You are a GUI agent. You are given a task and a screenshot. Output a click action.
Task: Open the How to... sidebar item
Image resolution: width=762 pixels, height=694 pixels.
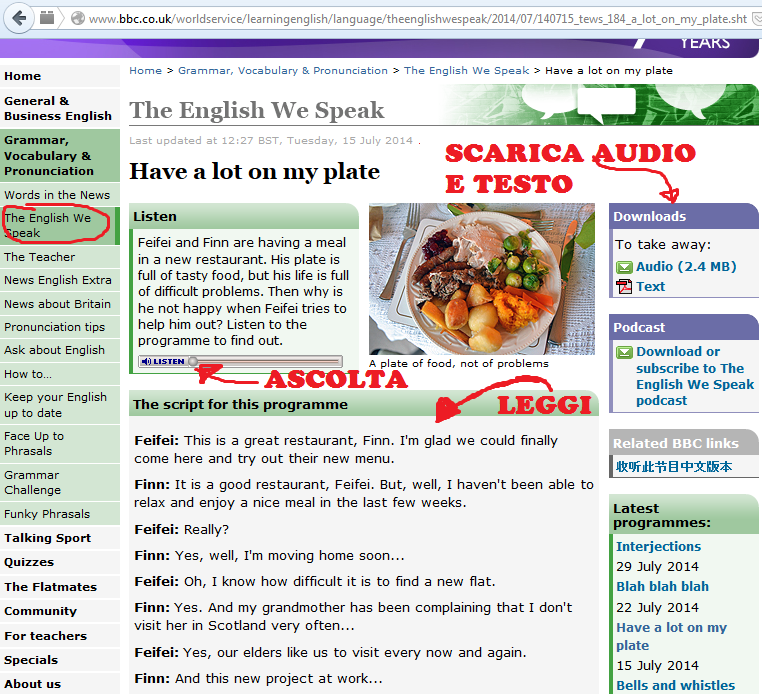point(60,374)
